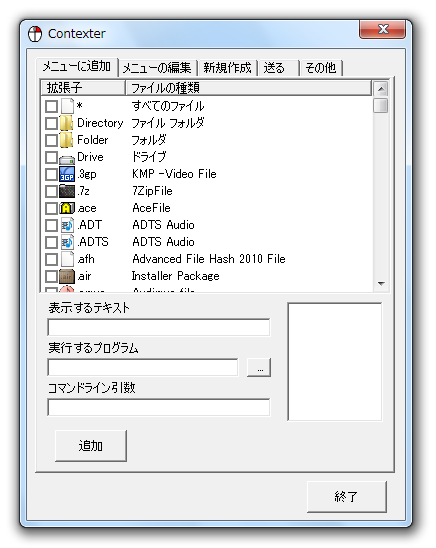Viewport: 436px width, 548px height.
Task: Click the 追加 button
Action: click(x=91, y=446)
